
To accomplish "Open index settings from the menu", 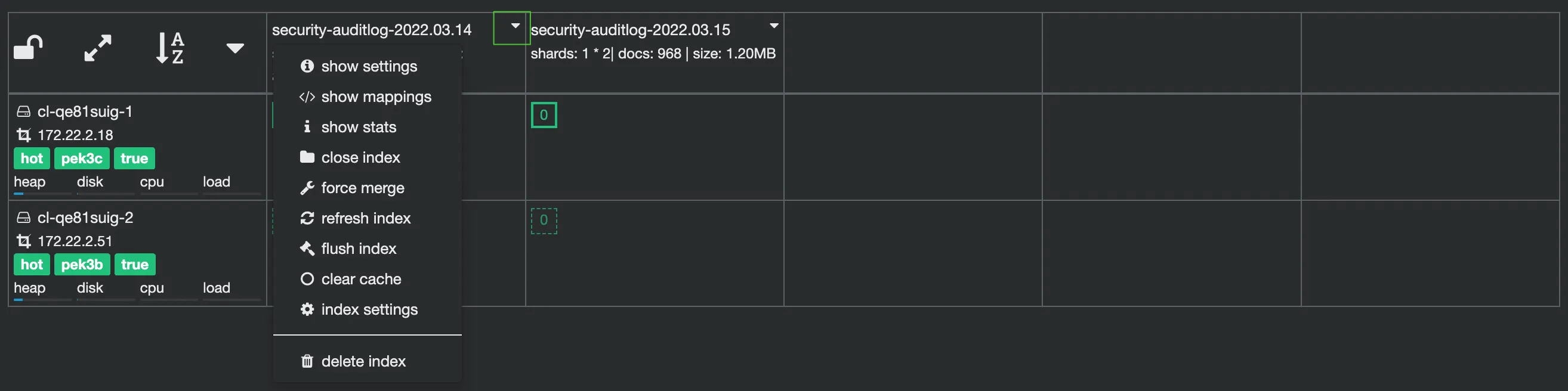I will pos(369,309).
